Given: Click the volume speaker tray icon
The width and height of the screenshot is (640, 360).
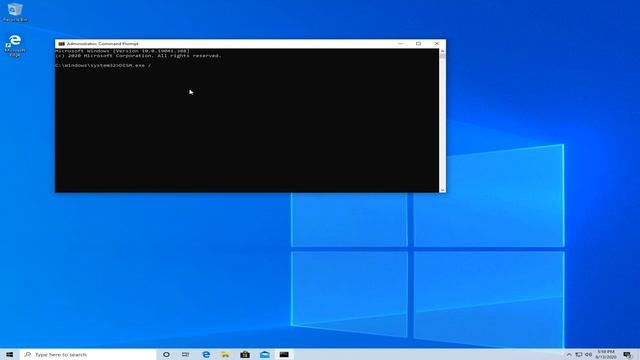Looking at the screenshot, I should coord(589,355).
